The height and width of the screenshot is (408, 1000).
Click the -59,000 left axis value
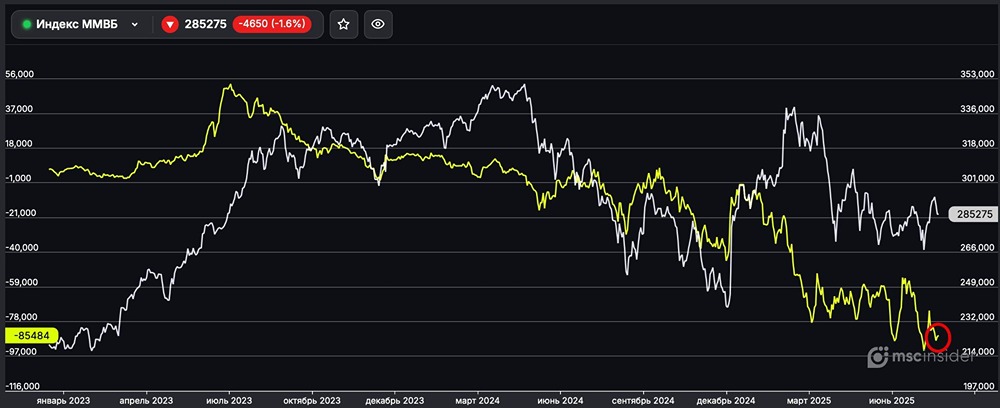[22, 282]
